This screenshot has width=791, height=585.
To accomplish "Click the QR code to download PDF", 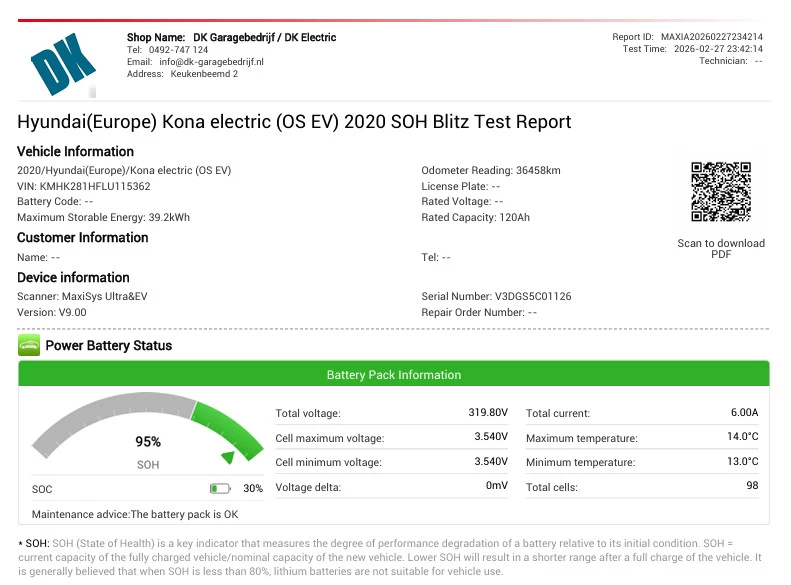I will click(721, 192).
